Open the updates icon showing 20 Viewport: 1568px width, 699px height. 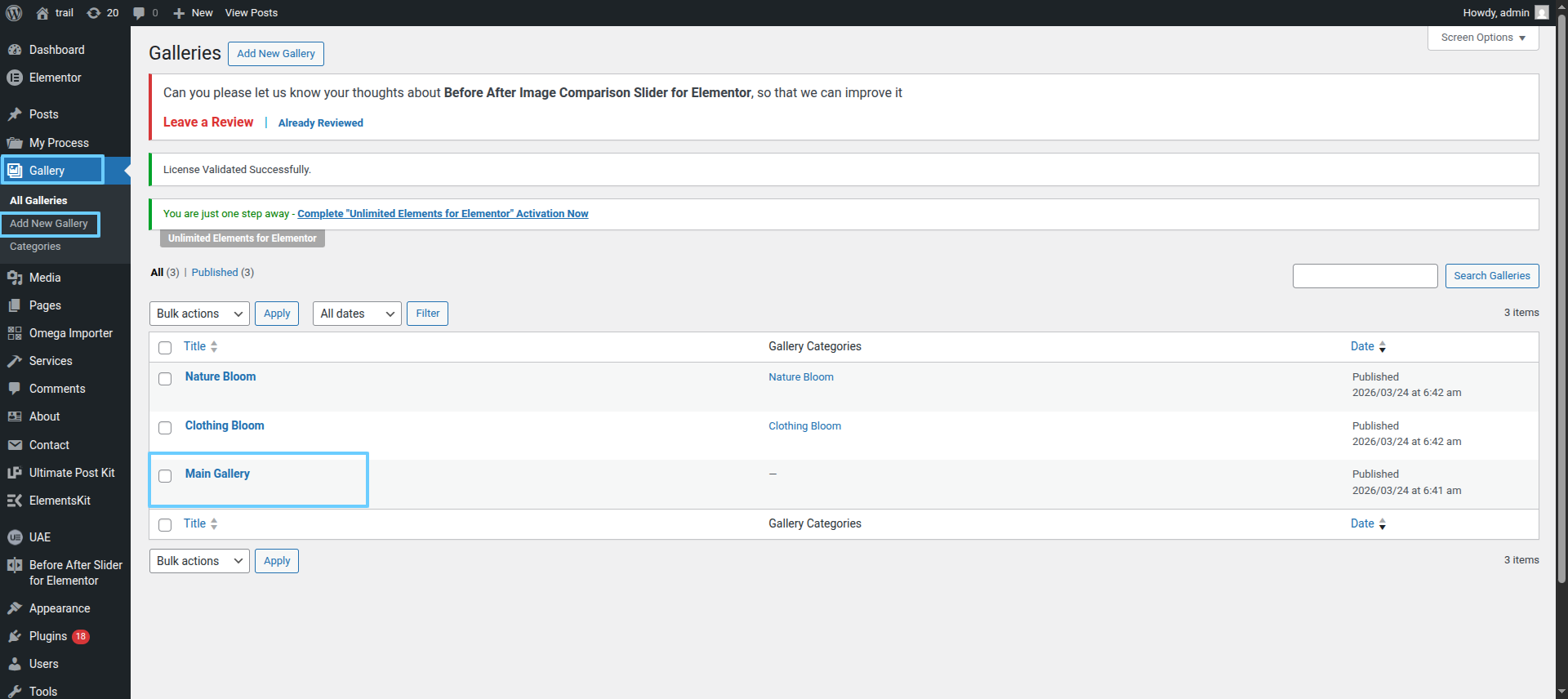[94, 13]
